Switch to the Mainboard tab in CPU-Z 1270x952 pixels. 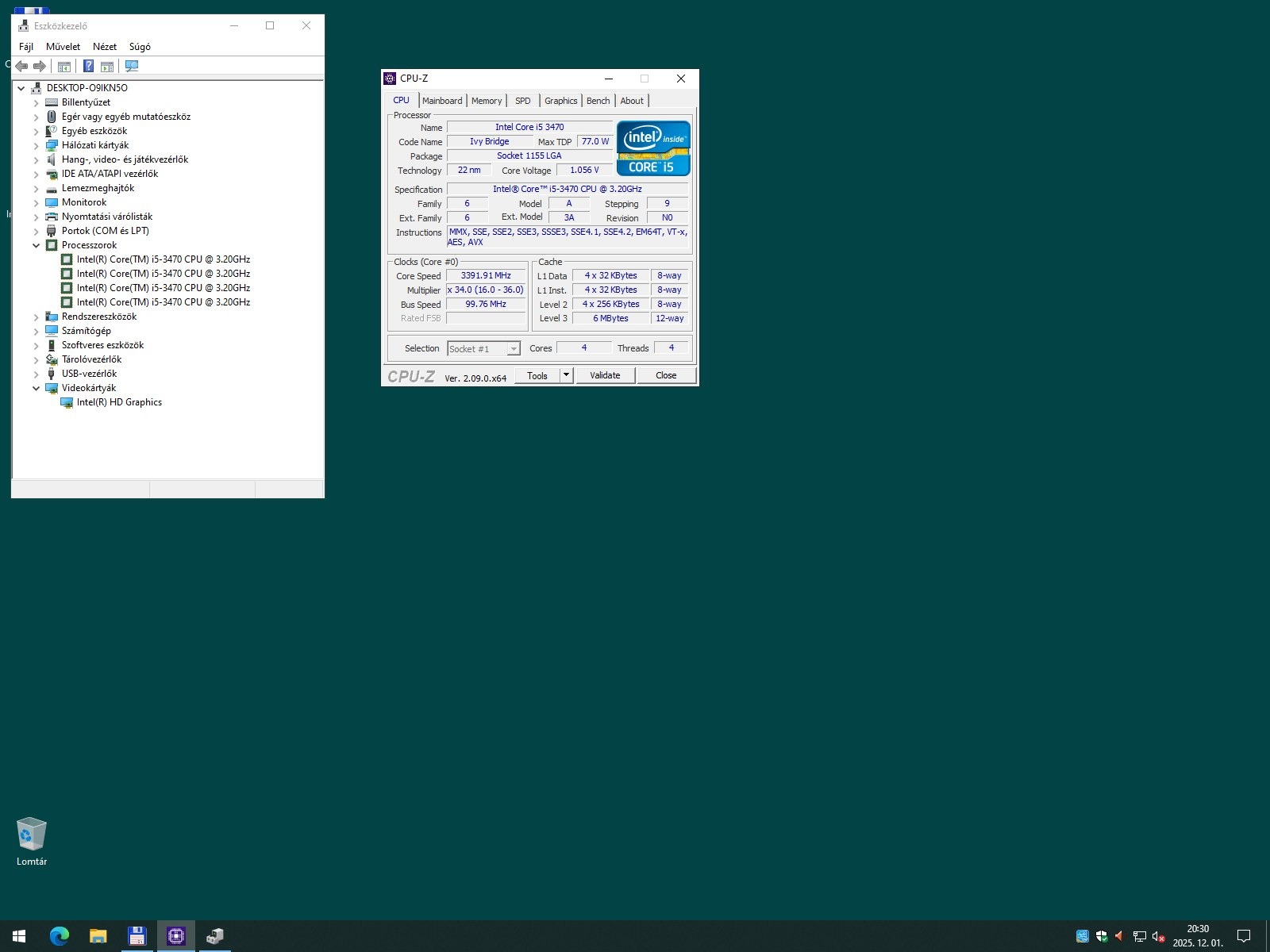[442, 101]
